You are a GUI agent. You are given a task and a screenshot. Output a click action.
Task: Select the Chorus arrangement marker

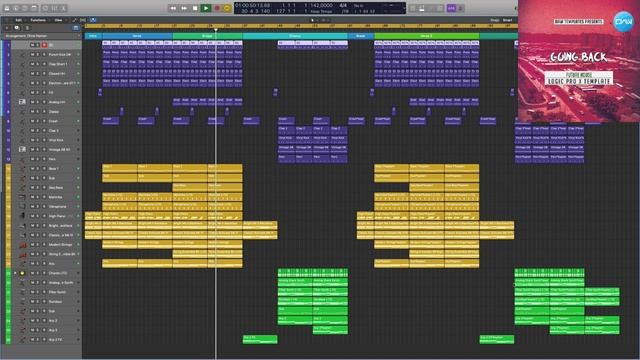click(x=295, y=36)
